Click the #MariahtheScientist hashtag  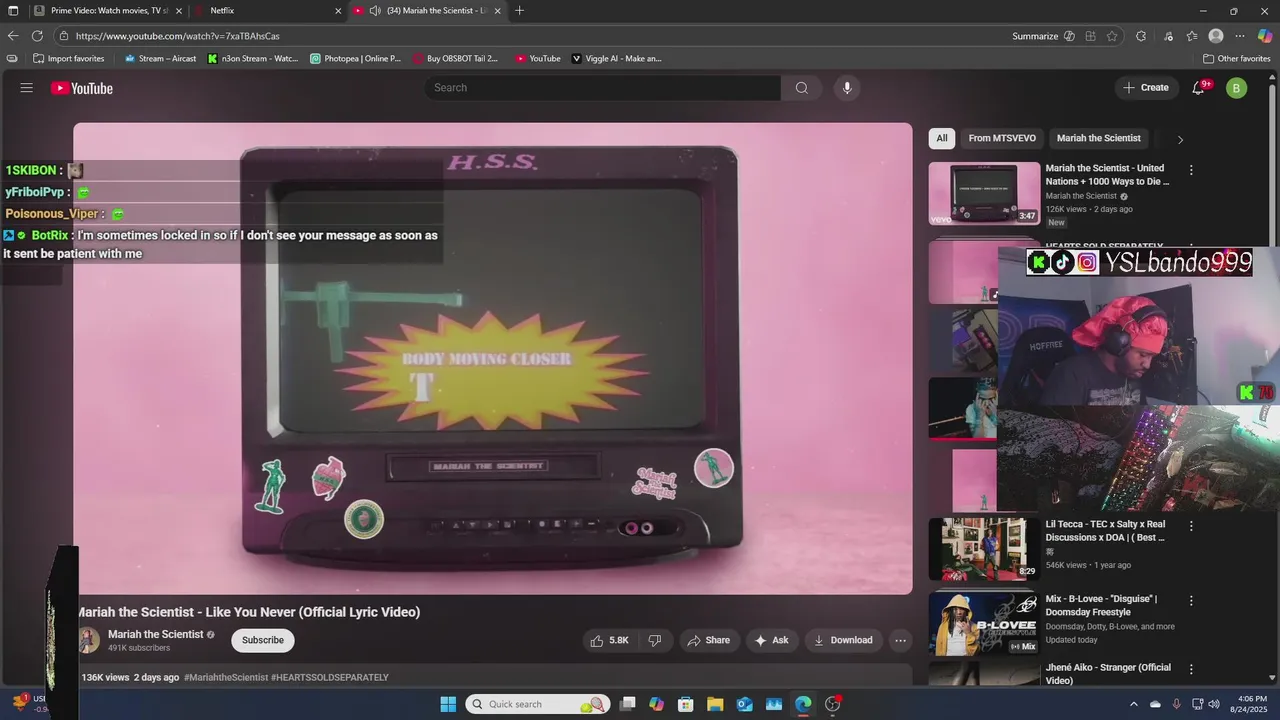226,677
